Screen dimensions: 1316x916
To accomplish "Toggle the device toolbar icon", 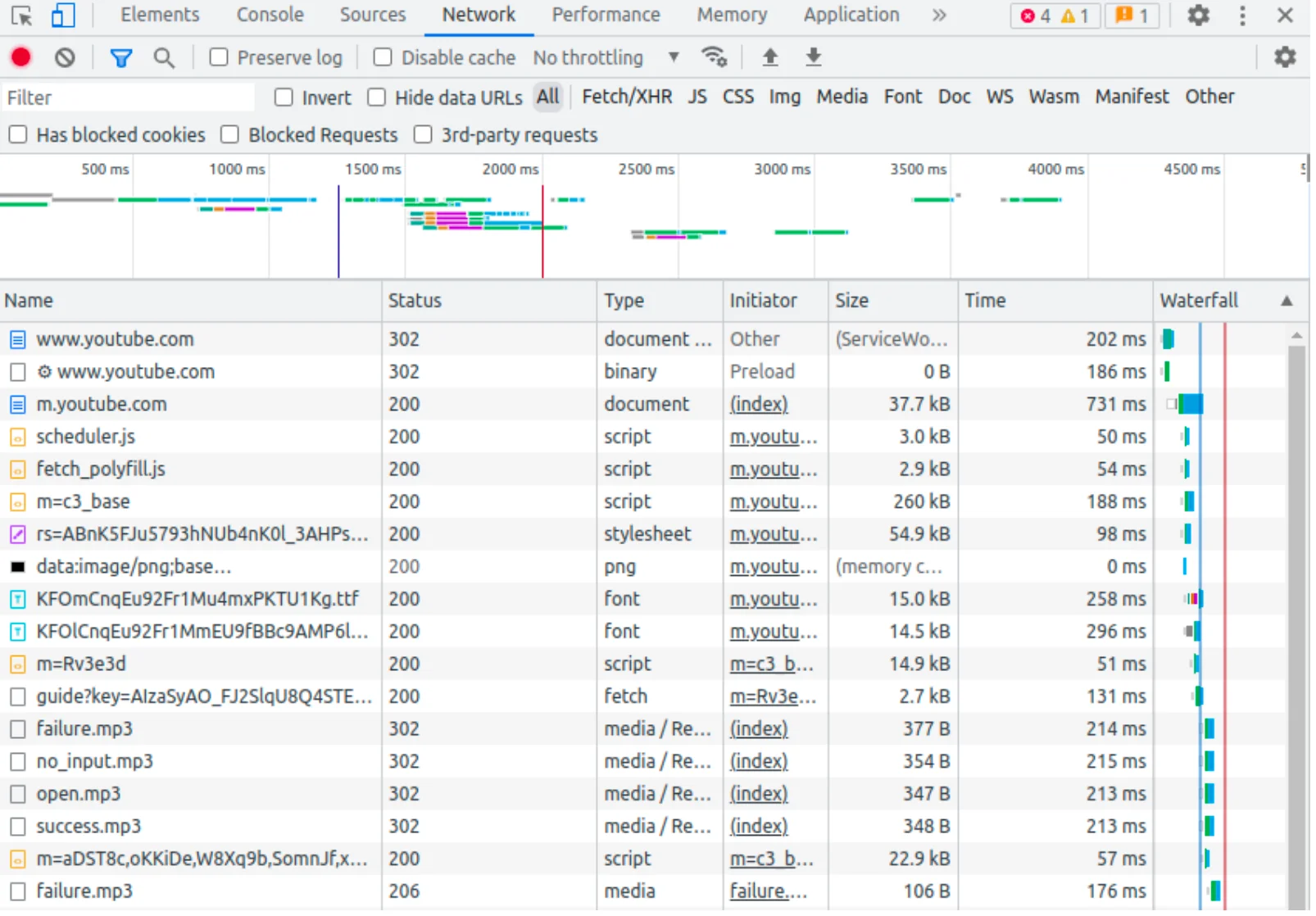I will point(63,16).
